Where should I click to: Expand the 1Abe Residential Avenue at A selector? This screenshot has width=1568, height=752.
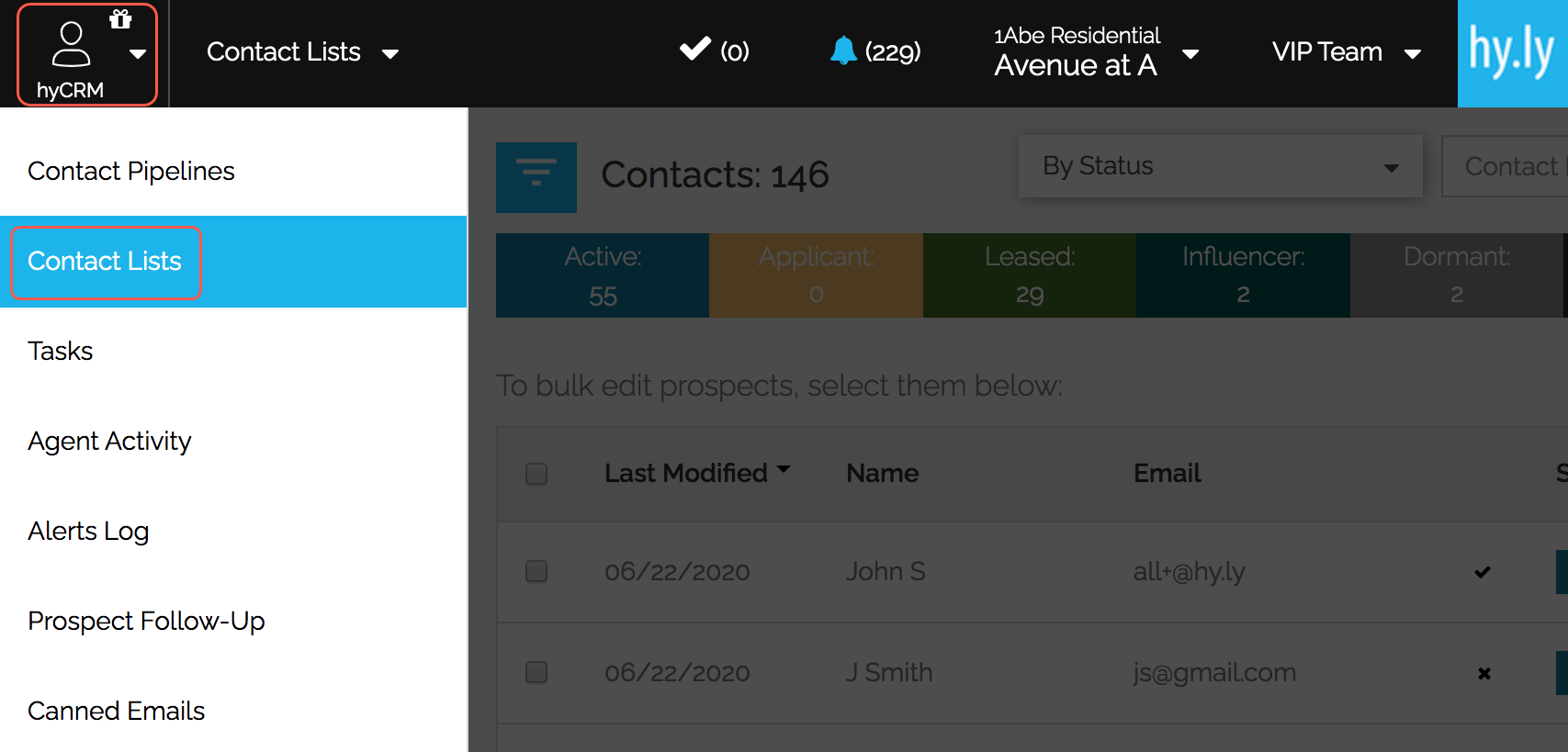(x=1096, y=52)
